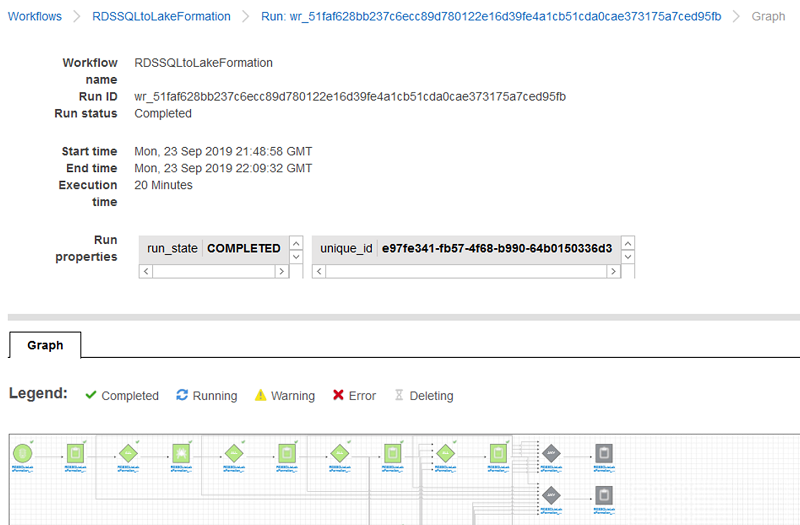Viewport: 800px width, 525px height.
Task: Click scroll-down arrow of run_state property box
Action: [x=296, y=257]
